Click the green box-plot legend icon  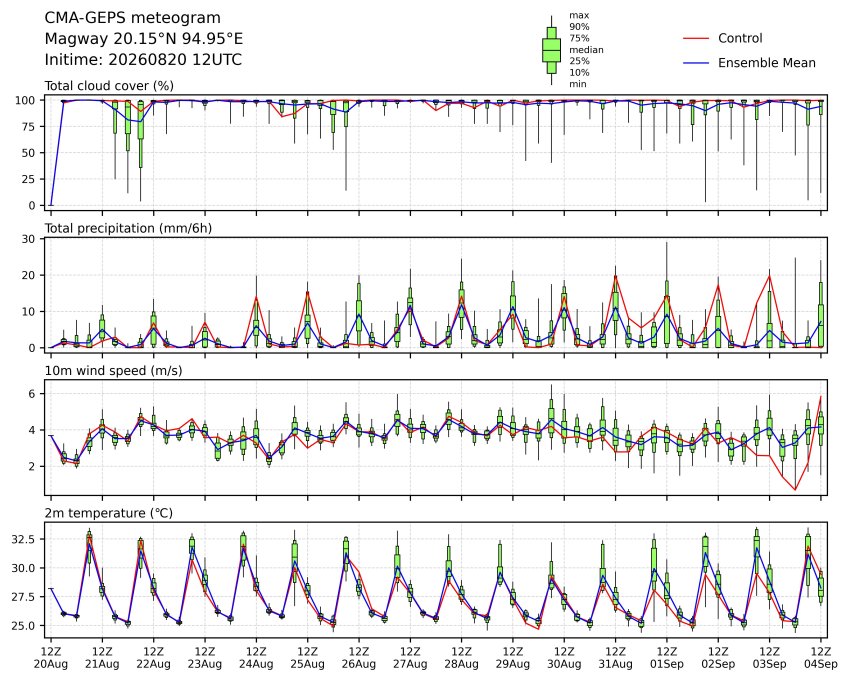[552, 50]
